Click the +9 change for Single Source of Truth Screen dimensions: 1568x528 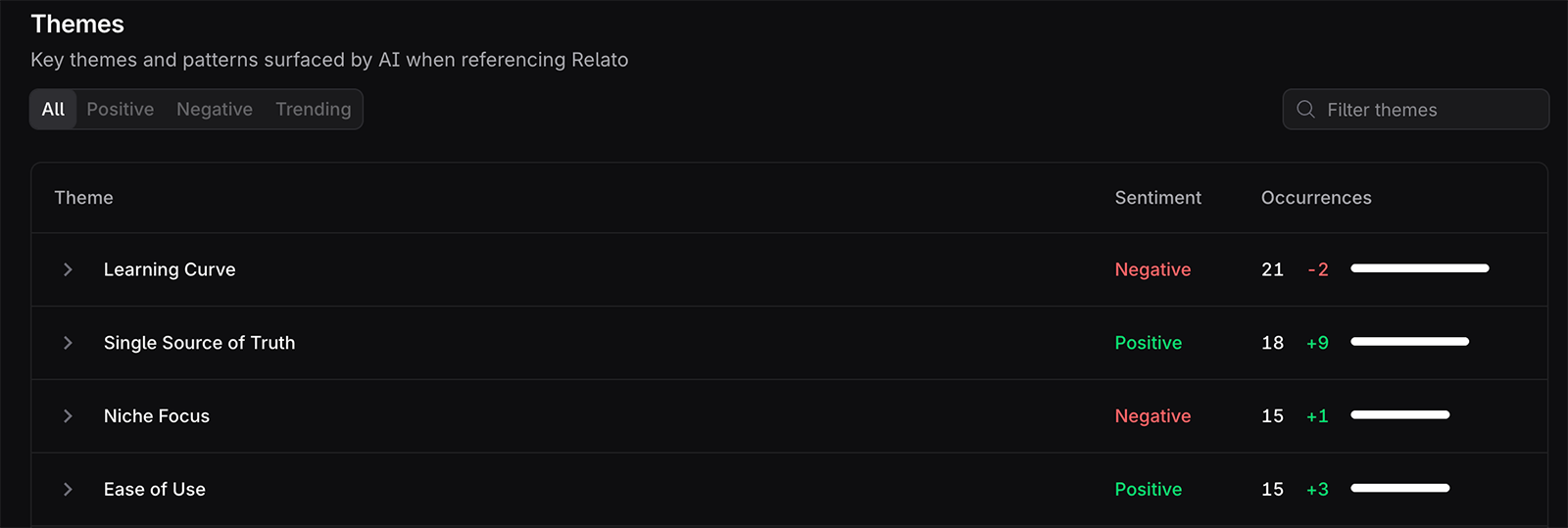click(x=1317, y=343)
